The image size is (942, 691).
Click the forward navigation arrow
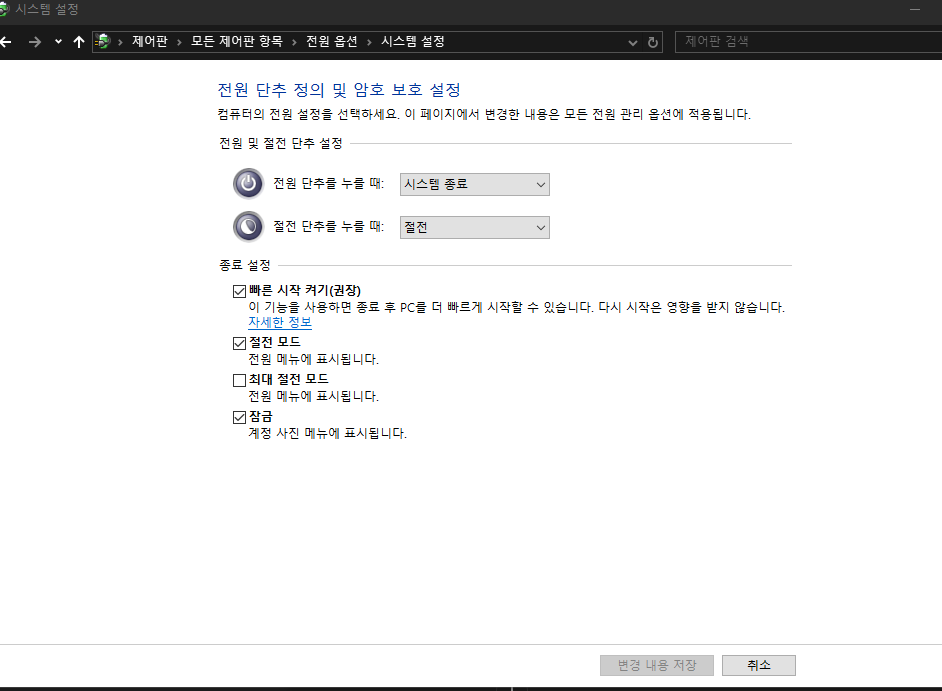click(35, 42)
